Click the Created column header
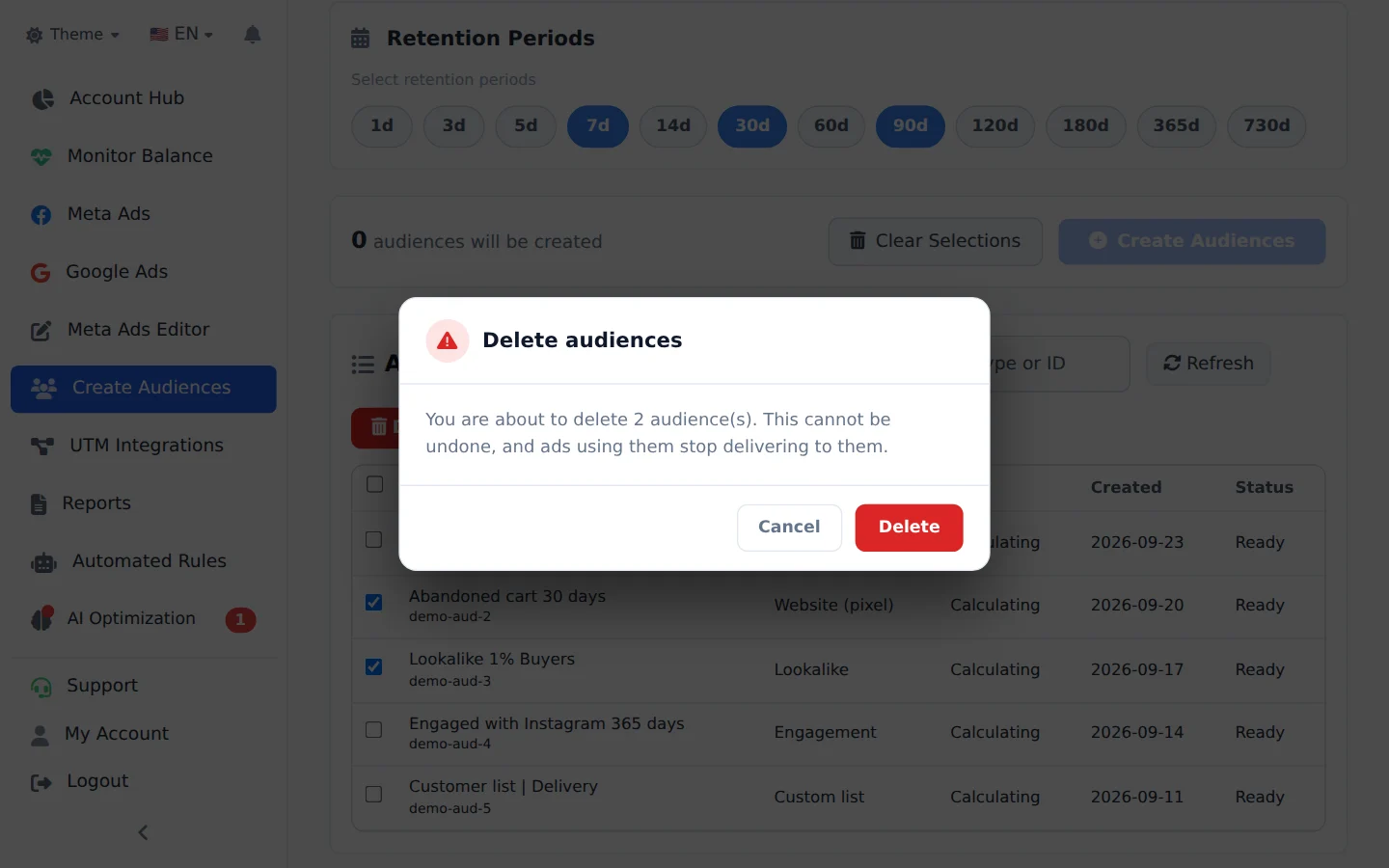This screenshot has height=868, width=1389. 1126,488
